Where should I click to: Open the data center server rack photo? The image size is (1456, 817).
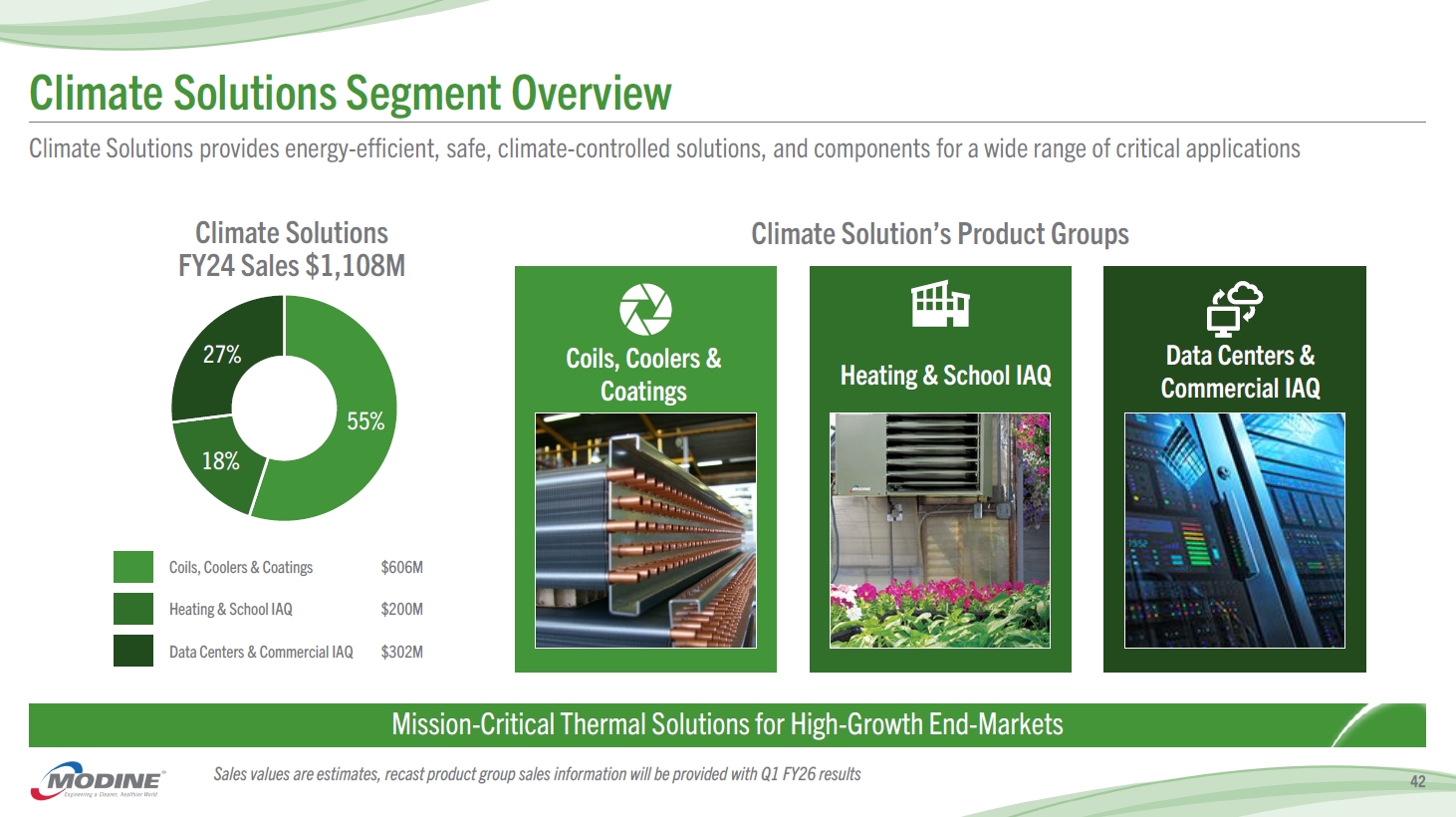[1234, 530]
